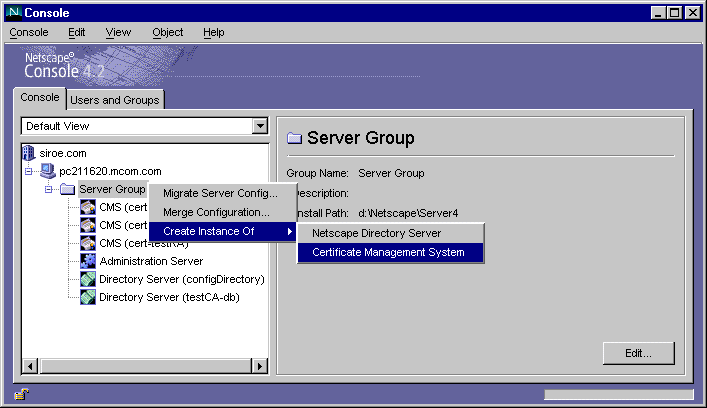
Task: Choose Netscape Directory Server submenu item
Action: 390,233
